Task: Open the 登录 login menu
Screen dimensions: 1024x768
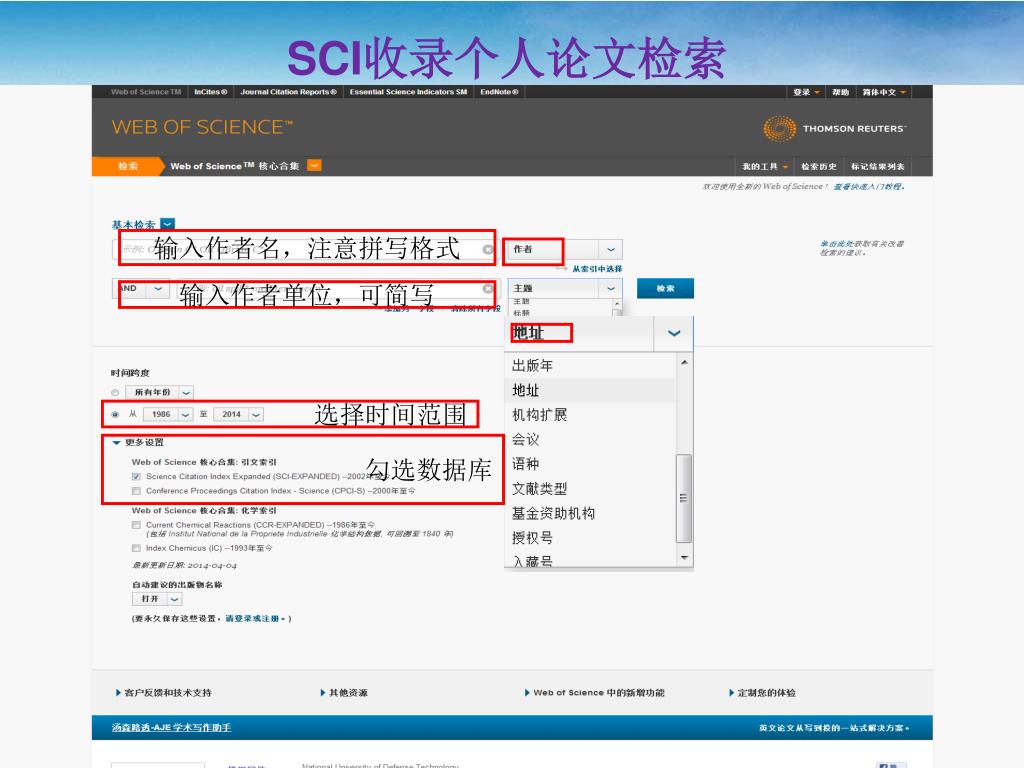Action: [806, 92]
